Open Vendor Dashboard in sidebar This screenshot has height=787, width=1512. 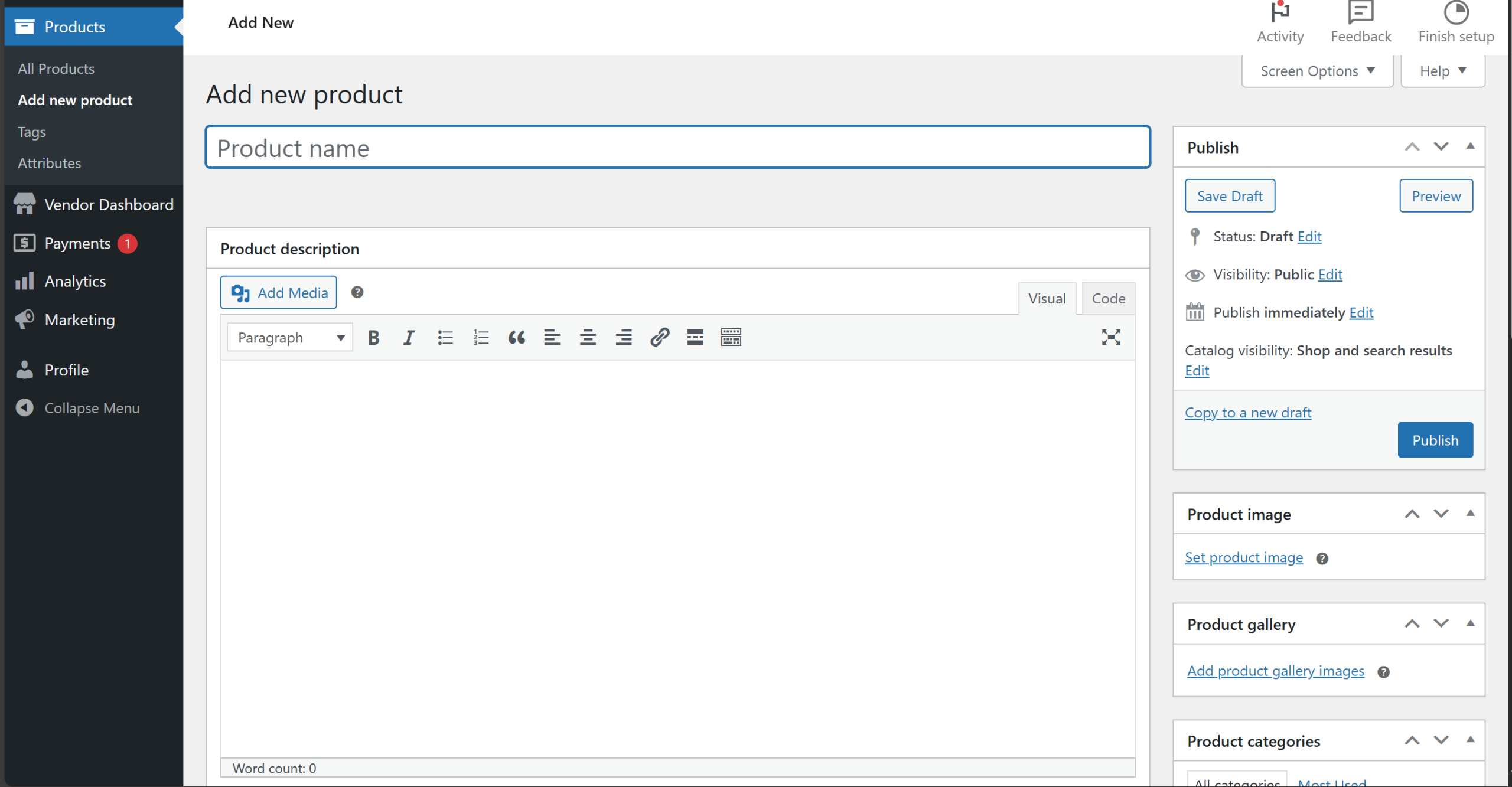point(94,205)
